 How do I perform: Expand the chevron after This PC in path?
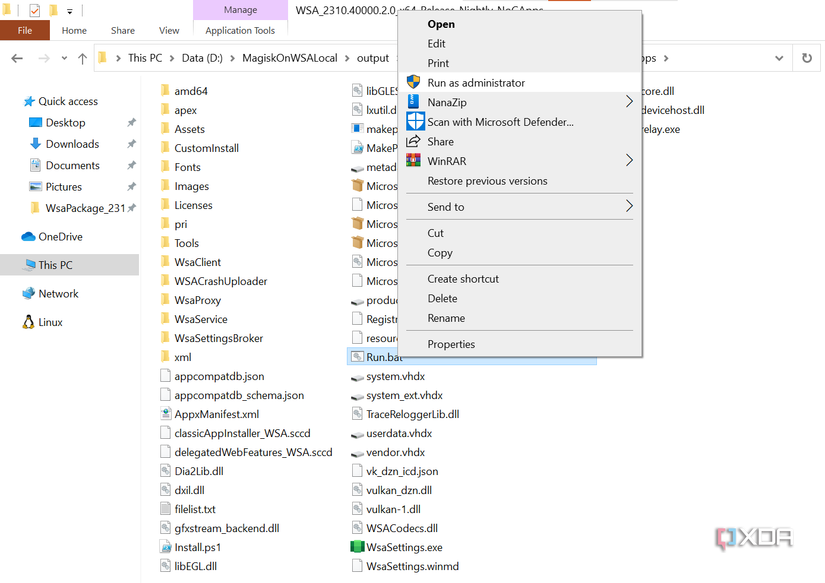[172, 58]
